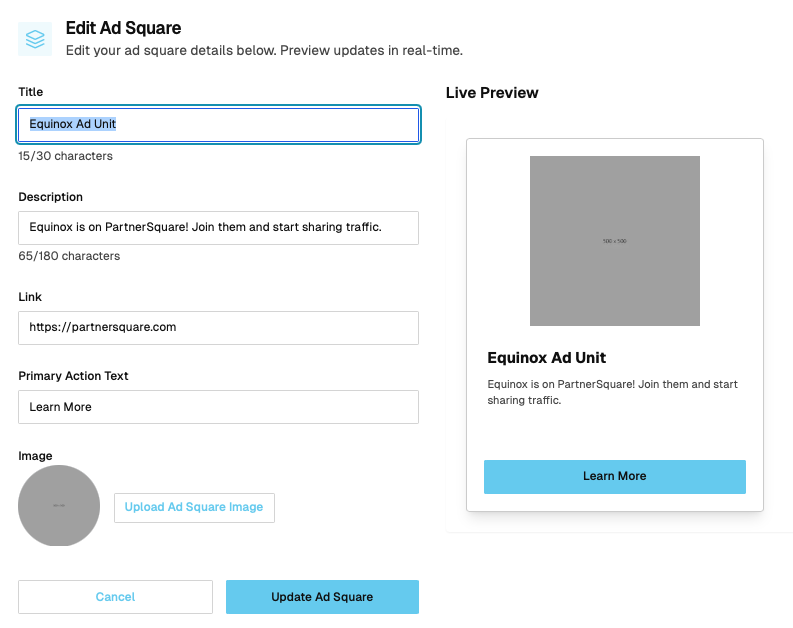The height and width of the screenshot is (628, 793).
Task: Click the stacked layers icon beside Edit Ad Square
Action: 35,39
